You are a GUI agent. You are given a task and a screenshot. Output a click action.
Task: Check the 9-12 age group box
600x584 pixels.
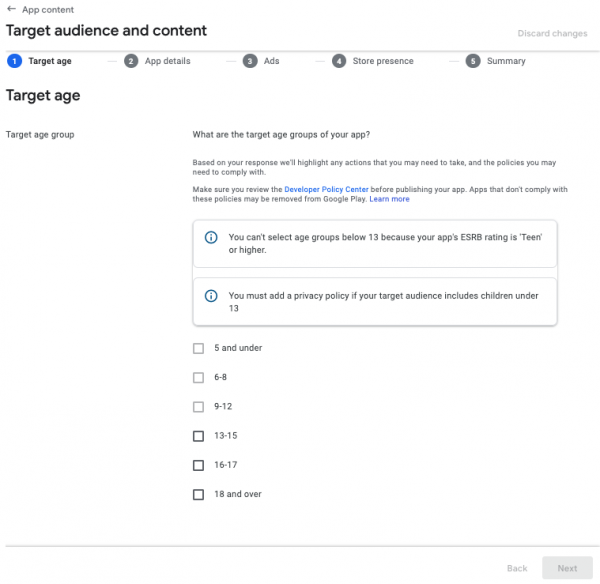198,407
